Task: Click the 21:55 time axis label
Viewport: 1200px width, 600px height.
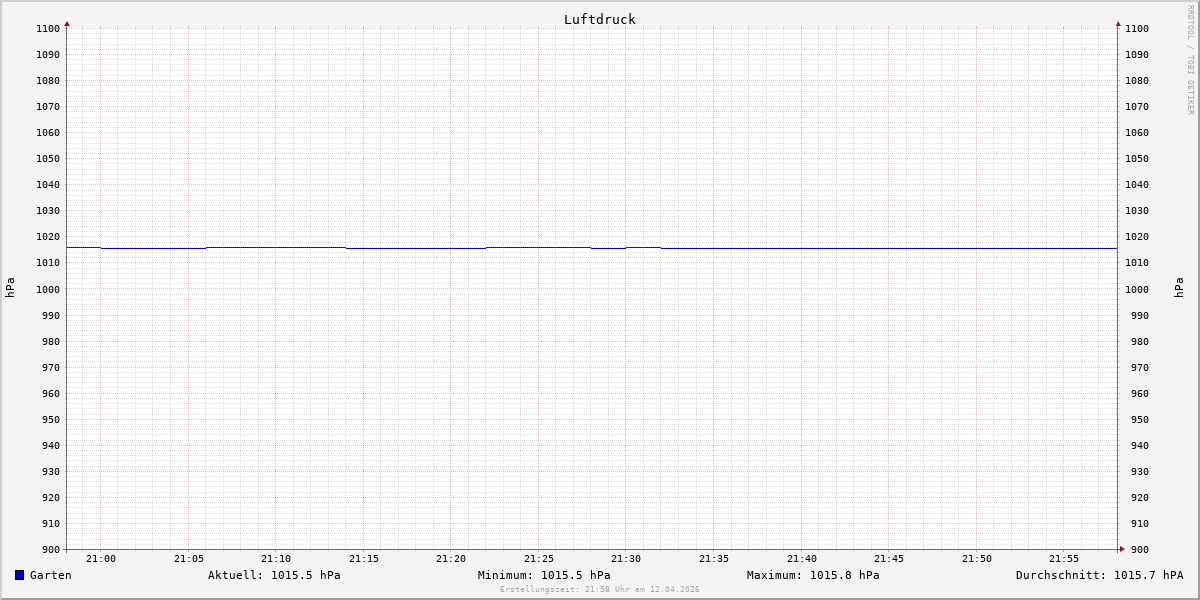Action: click(x=1064, y=559)
